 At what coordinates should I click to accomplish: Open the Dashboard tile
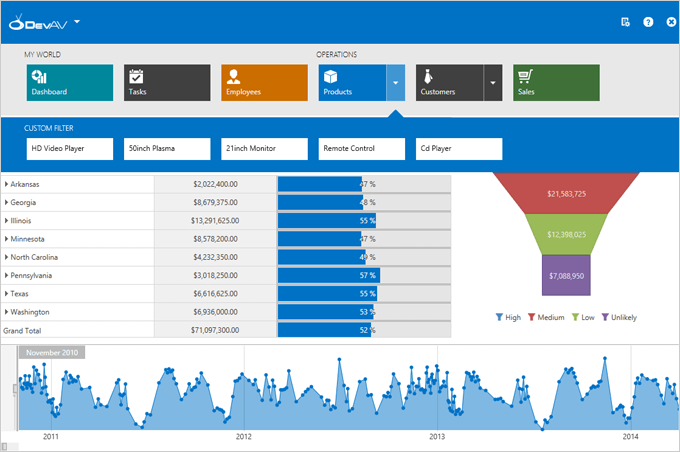70,82
